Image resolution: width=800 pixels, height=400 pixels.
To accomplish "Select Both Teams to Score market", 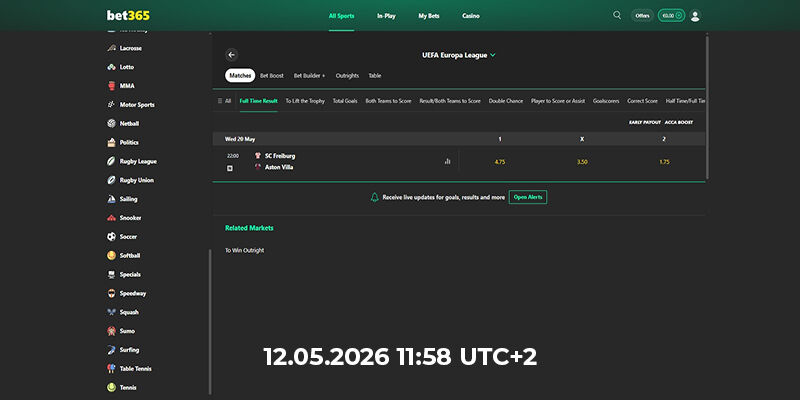I will [x=388, y=101].
